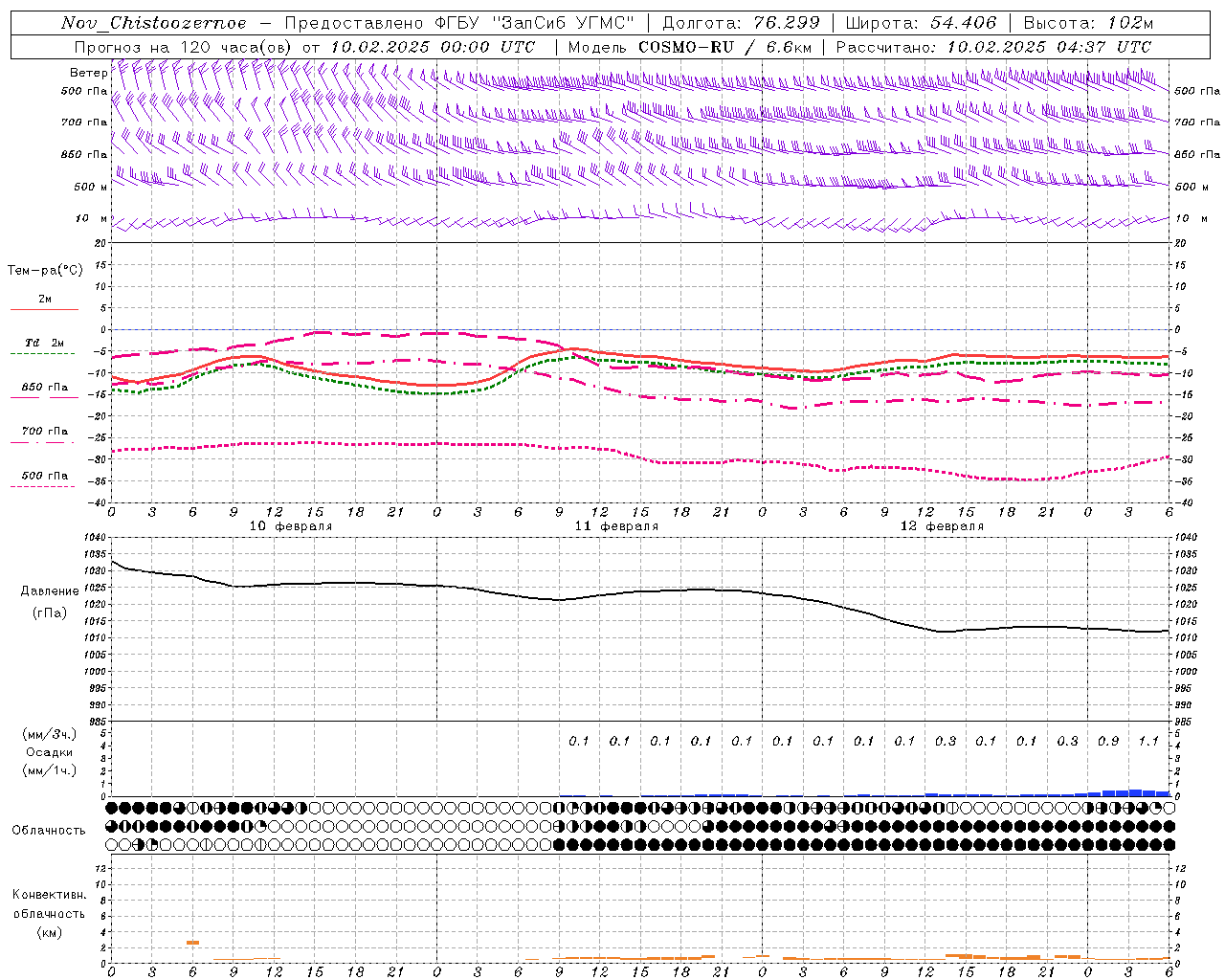Screen dimensions: 1225x980
Task: Click the Осадки precipitation label
Action: [x=50, y=752]
